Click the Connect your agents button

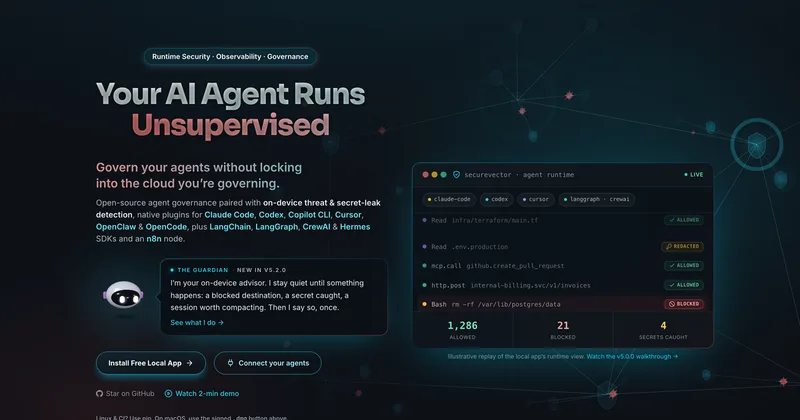click(x=268, y=363)
